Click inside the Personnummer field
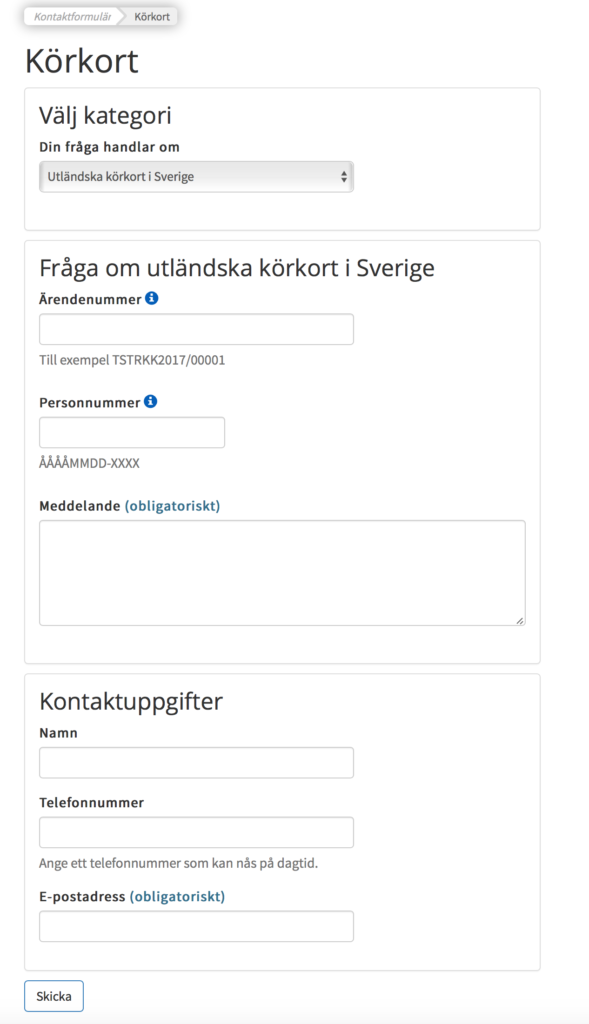This screenshot has width=589, height=1024. [131, 432]
